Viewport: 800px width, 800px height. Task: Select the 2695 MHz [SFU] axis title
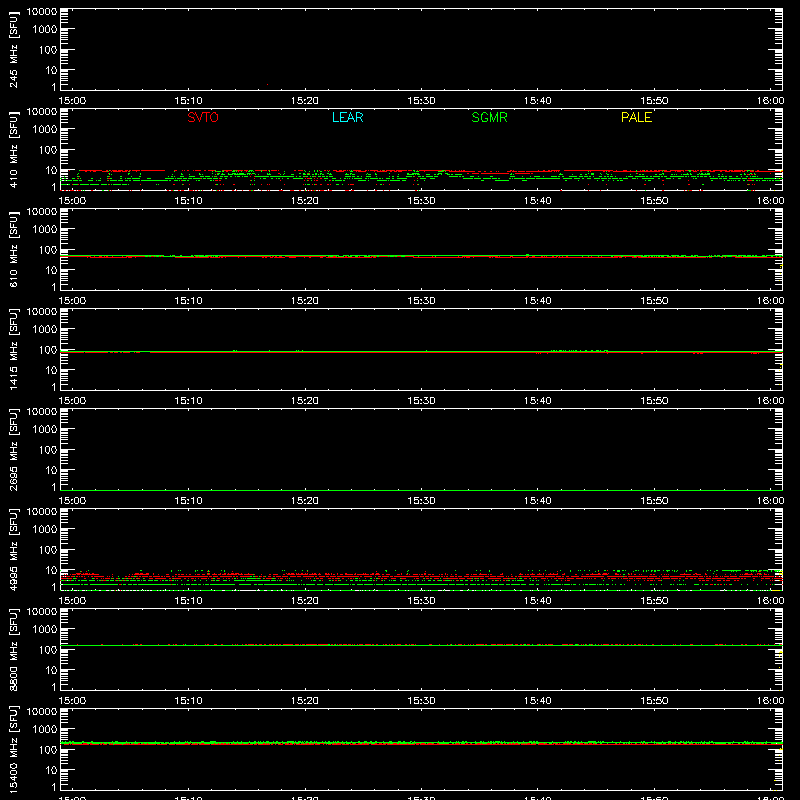(x=14, y=449)
